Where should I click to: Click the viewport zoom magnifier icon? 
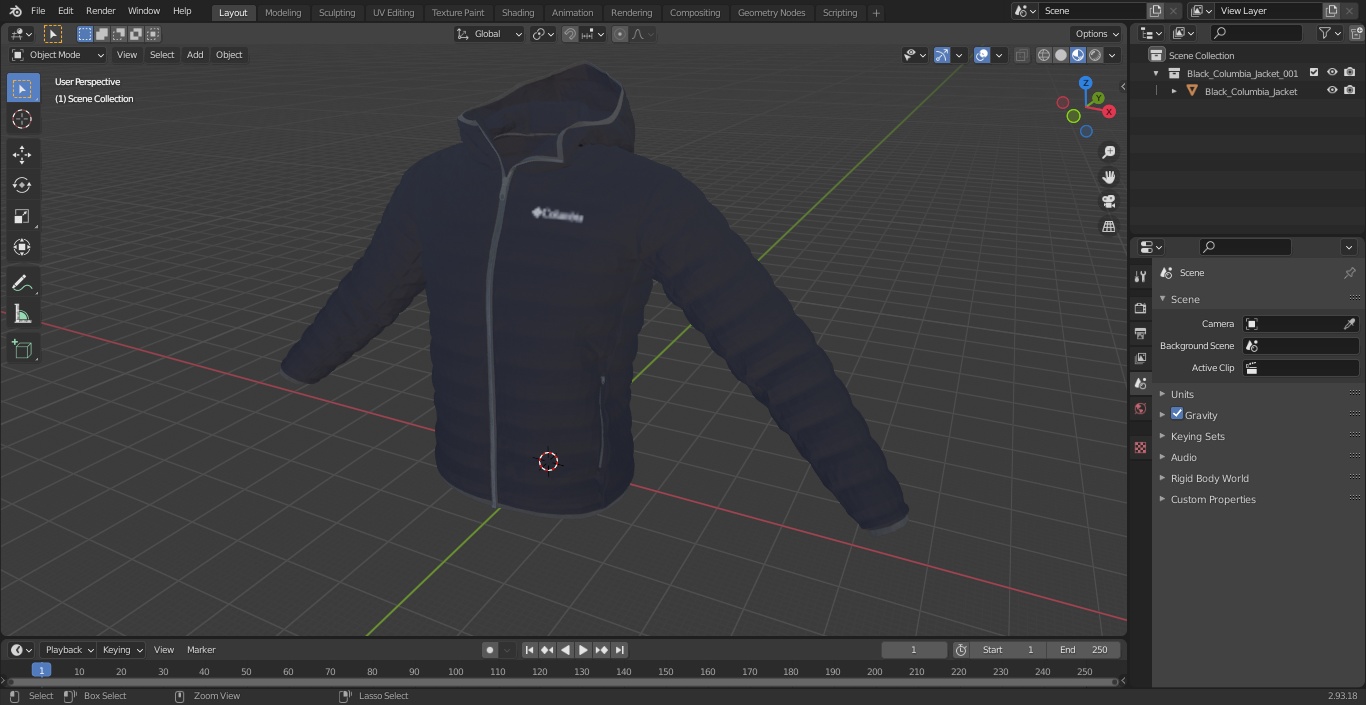coord(1108,152)
